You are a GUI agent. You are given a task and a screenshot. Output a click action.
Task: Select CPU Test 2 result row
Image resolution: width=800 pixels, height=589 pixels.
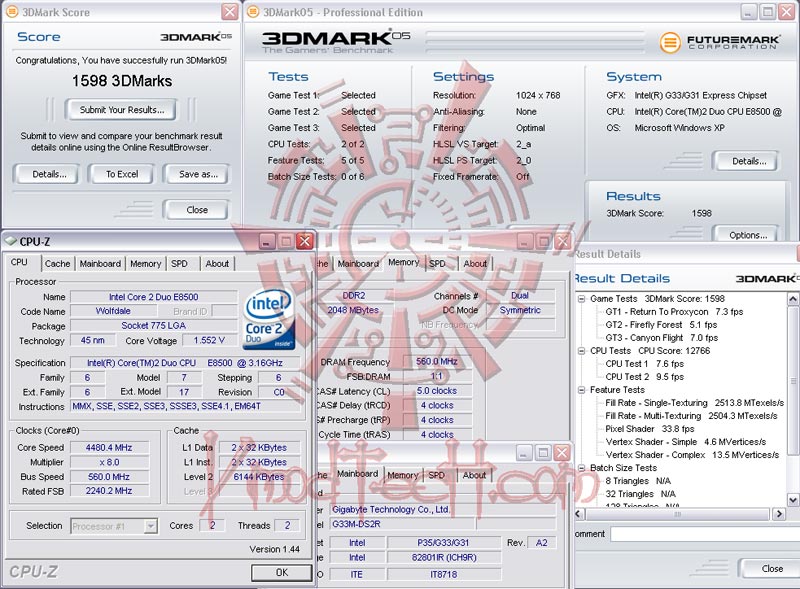644,377
